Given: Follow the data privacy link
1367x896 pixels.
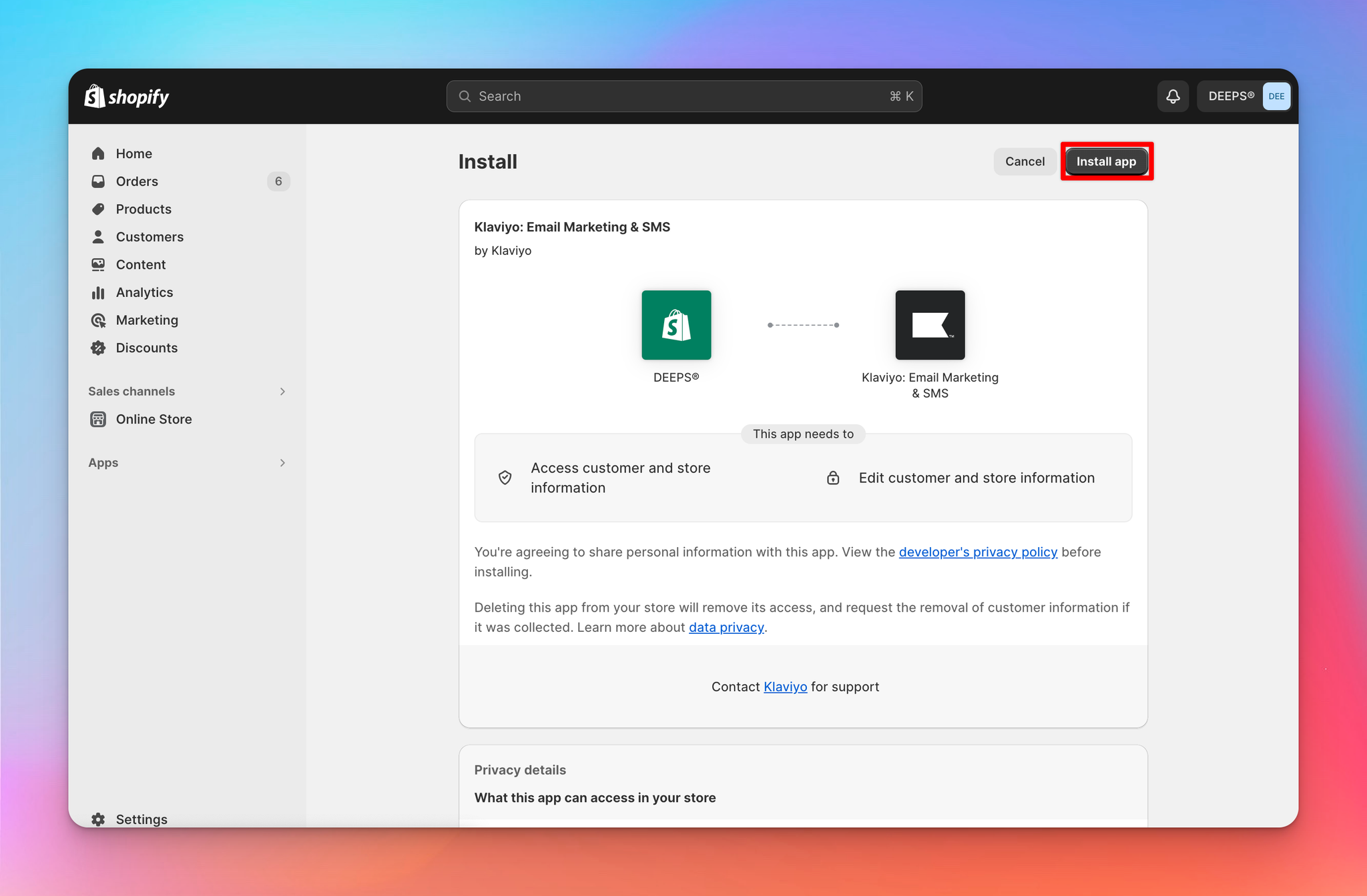Looking at the screenshot, I should click(726, 627).
